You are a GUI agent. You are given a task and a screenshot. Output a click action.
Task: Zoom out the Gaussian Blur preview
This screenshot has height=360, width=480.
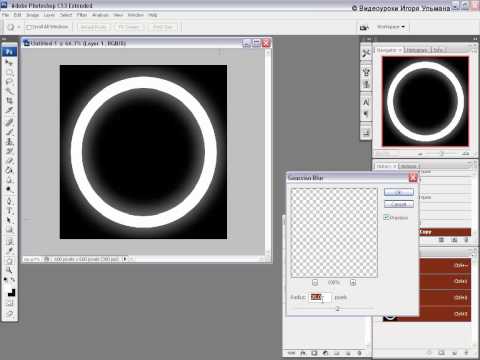pyautogui.click(x=315, y=283)
